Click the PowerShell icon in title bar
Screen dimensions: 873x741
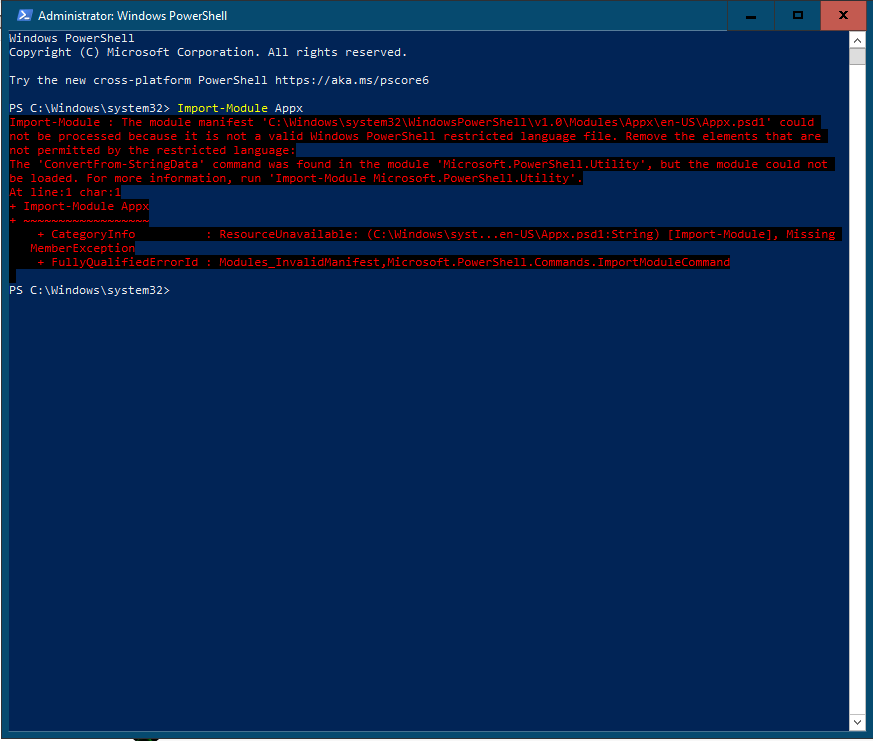click(24, 15)
